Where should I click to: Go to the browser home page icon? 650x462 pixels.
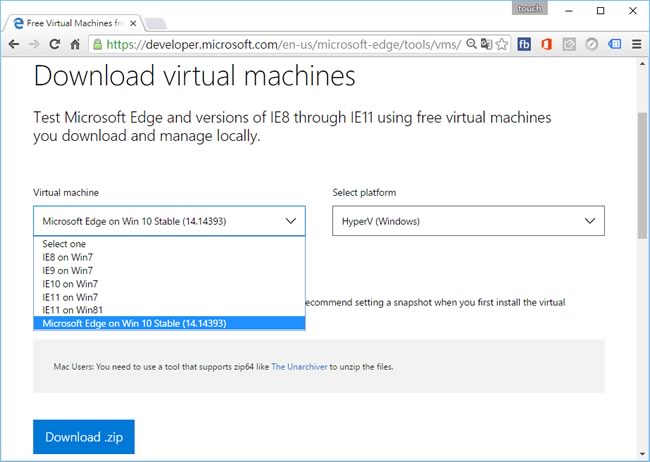click(75, 44)
